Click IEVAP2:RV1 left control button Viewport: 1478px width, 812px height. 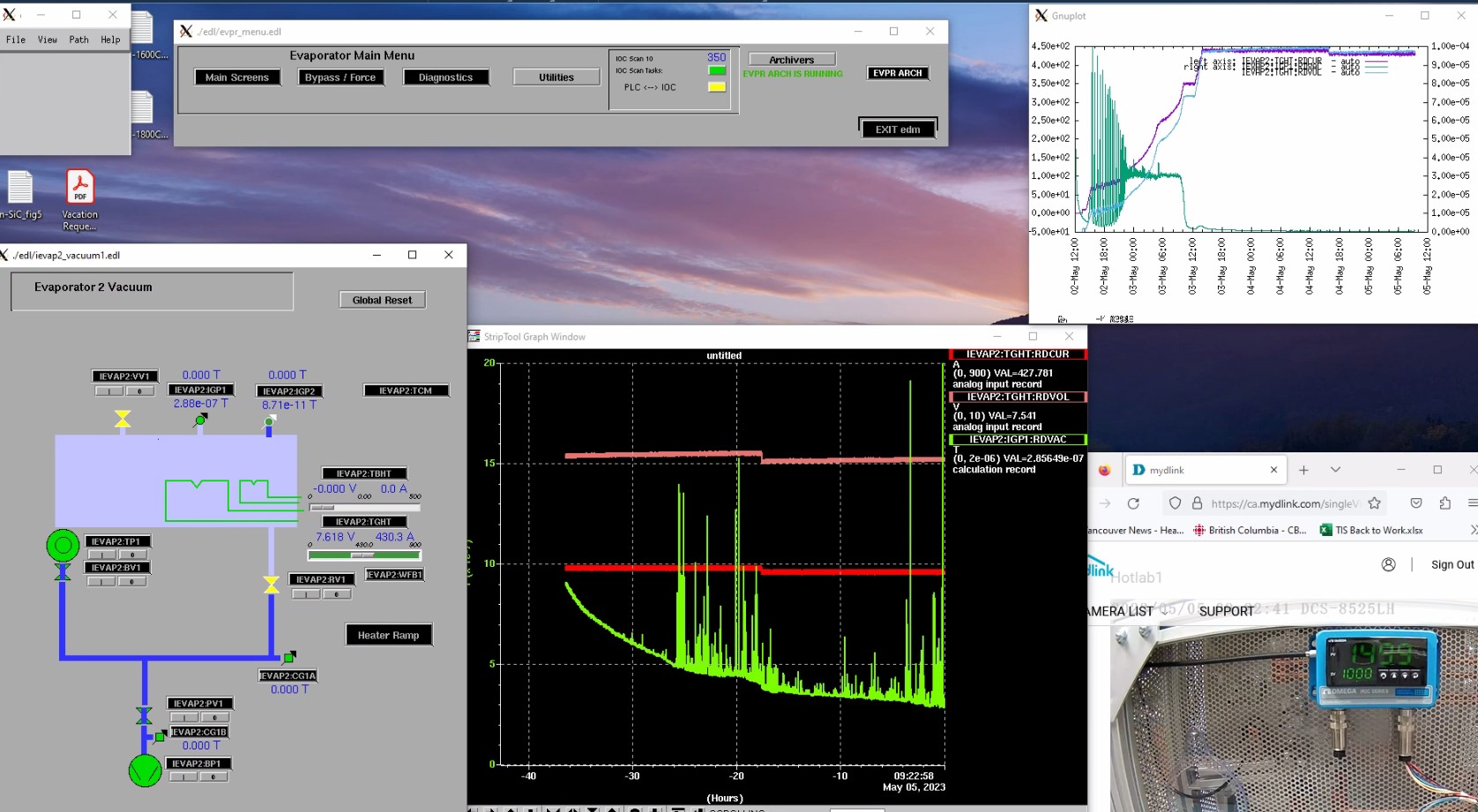click(x=306, y=594)
